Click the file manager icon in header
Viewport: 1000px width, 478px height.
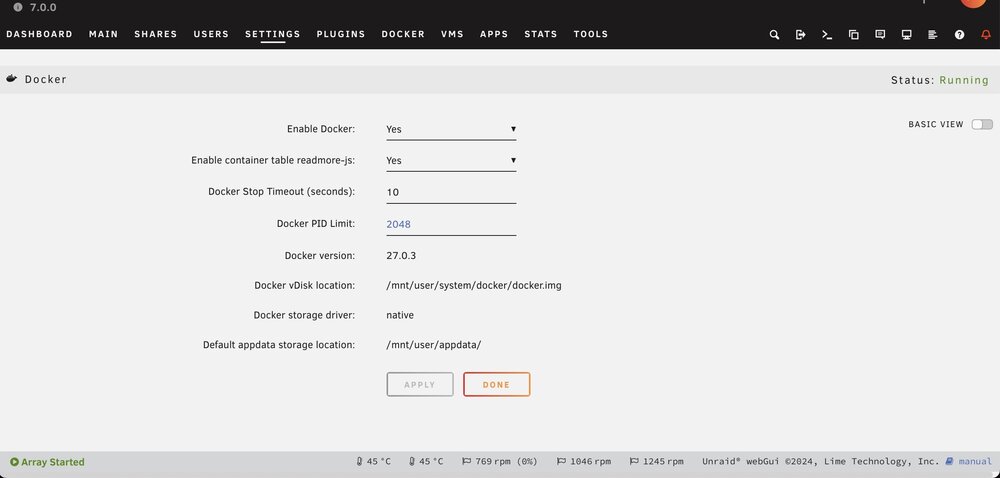[853, 34]
